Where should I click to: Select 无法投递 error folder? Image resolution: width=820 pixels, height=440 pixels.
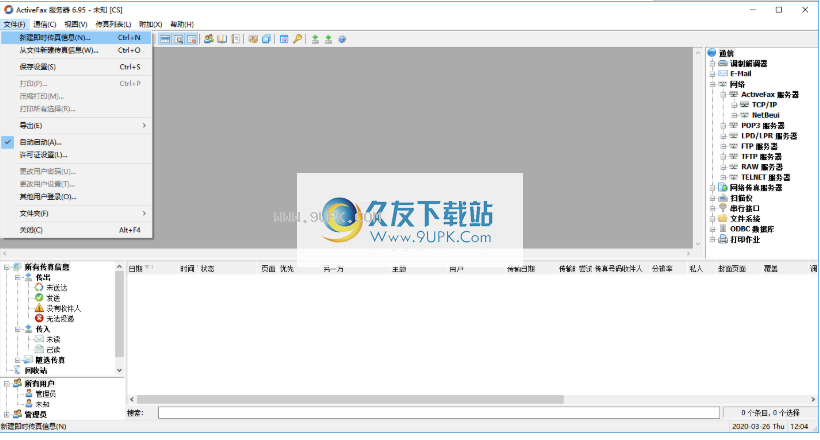[x=60, y=319]
